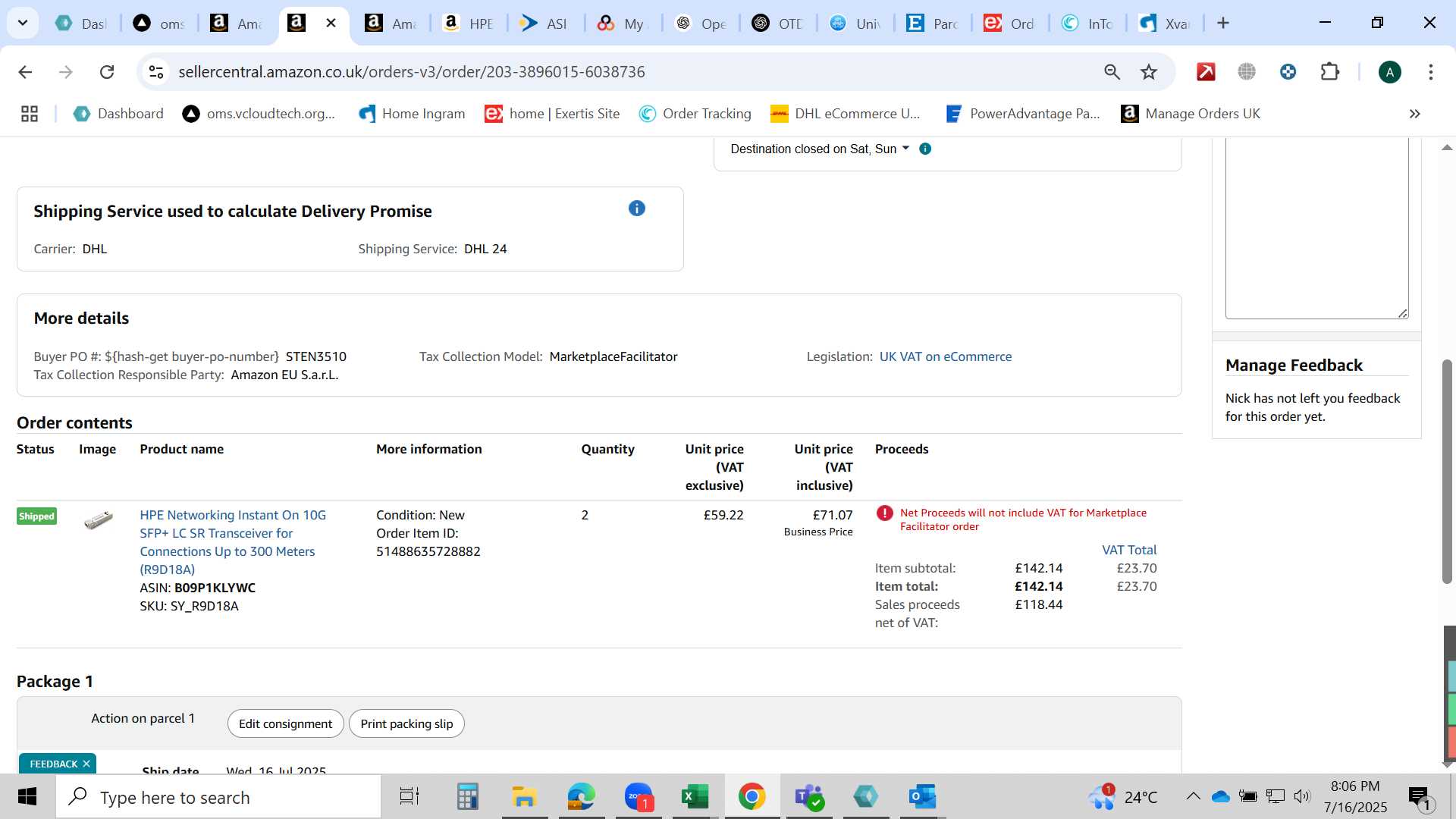This screenshot has height=819, width=1456.
Task: Open Calculator from taskbar
Action: [x=467, y=797]
